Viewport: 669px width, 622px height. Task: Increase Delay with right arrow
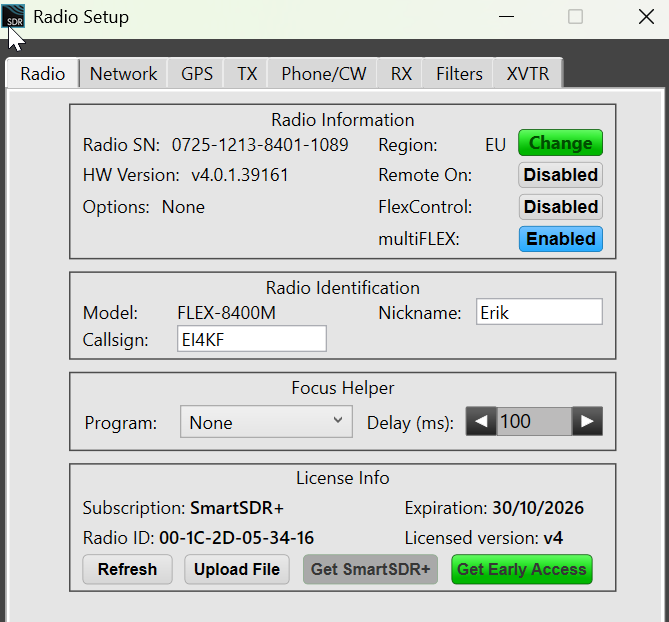point(587,421)
